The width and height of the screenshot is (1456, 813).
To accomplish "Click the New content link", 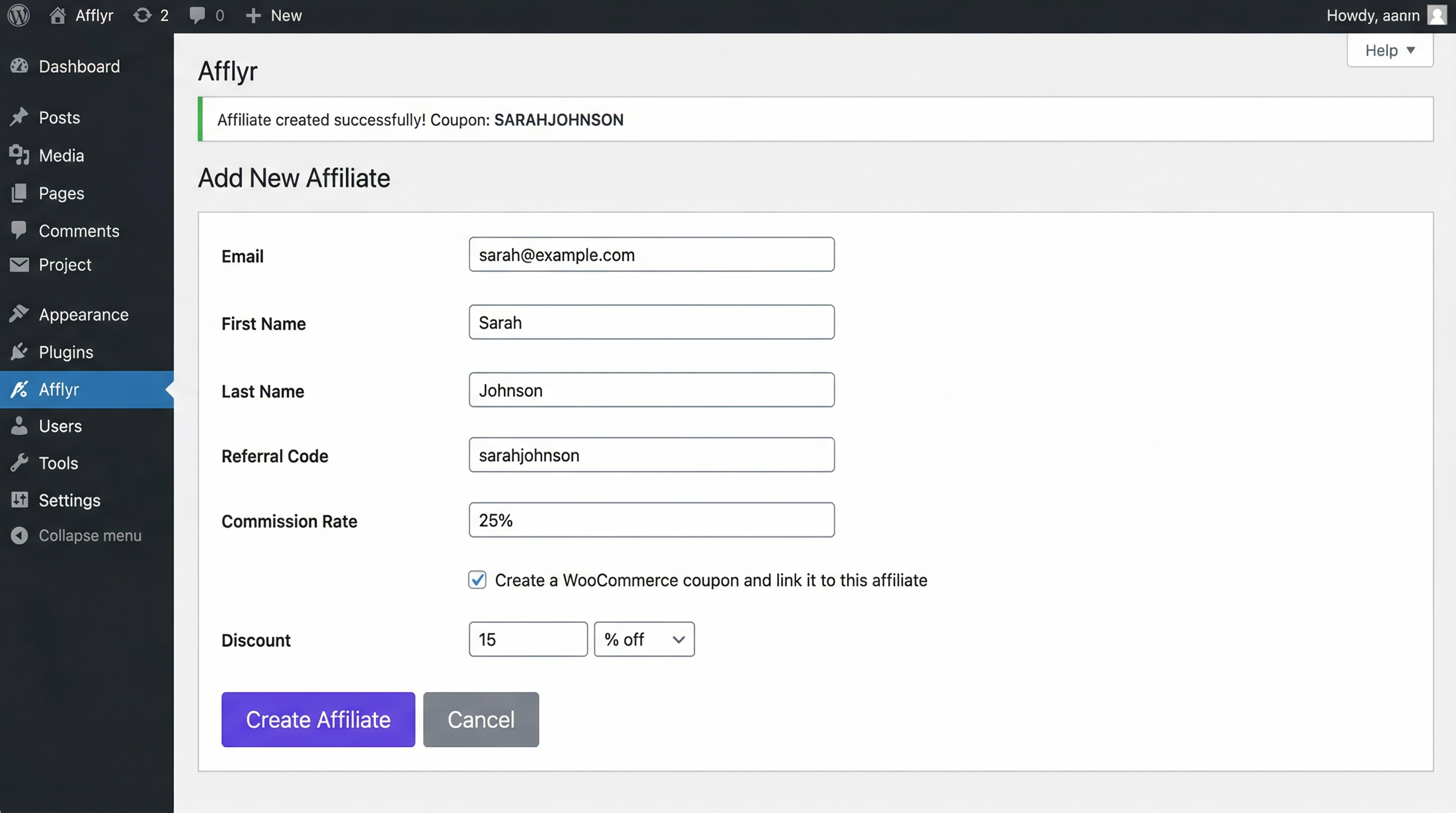I will 286,15.
